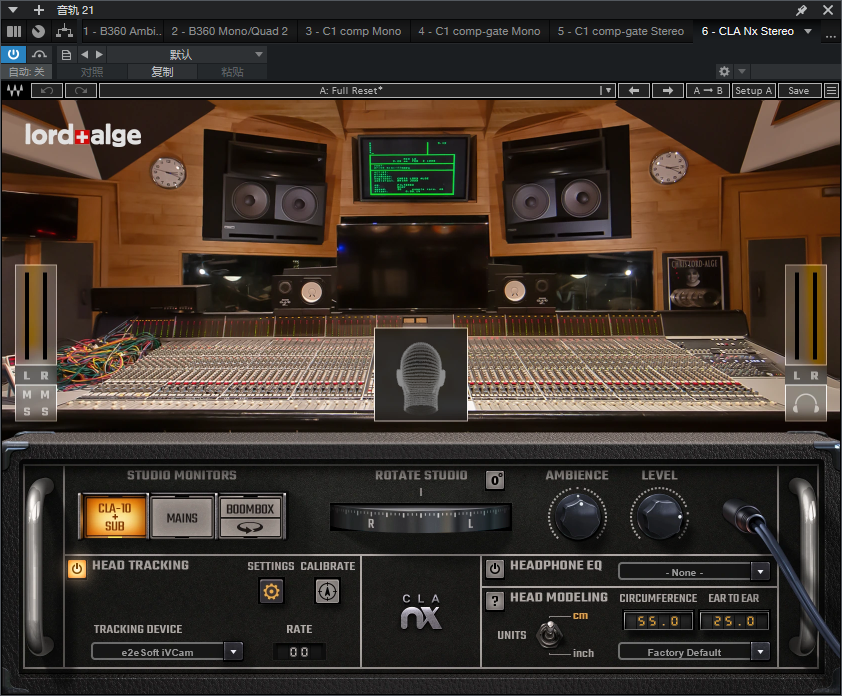Open the Waves preset list arrow beside Full Reset
The height and width of the screenshot is (696, 842).
click(x=608, y=90)
